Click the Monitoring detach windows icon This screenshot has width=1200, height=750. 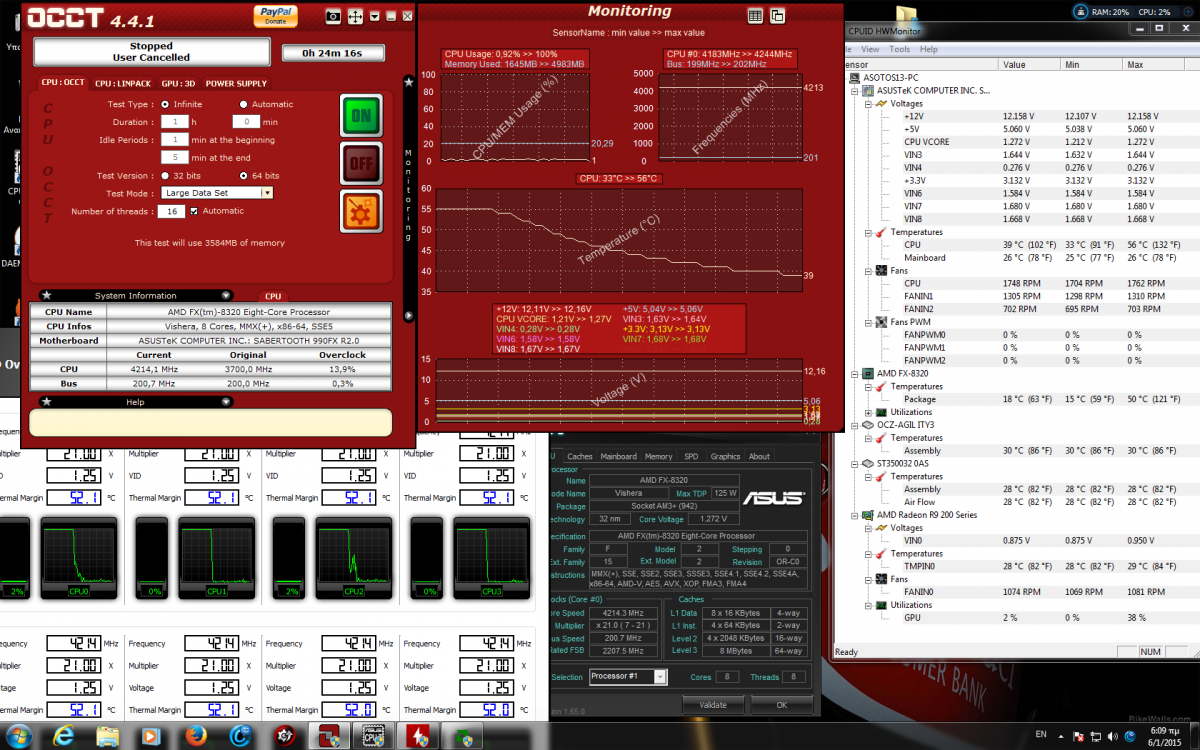click(x=777, y=15)
